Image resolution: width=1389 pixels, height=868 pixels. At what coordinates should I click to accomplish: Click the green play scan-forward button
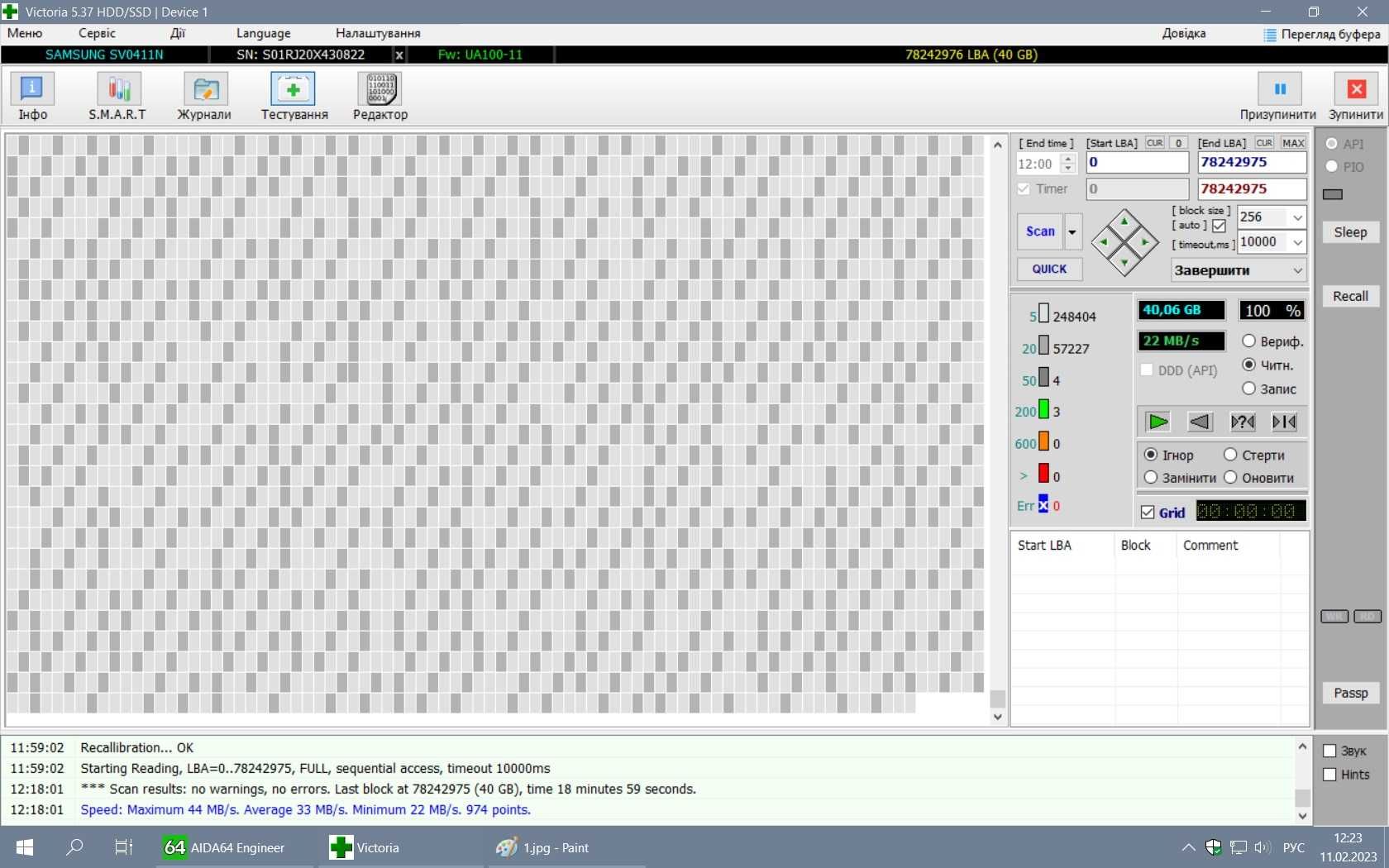[1157, 422]
